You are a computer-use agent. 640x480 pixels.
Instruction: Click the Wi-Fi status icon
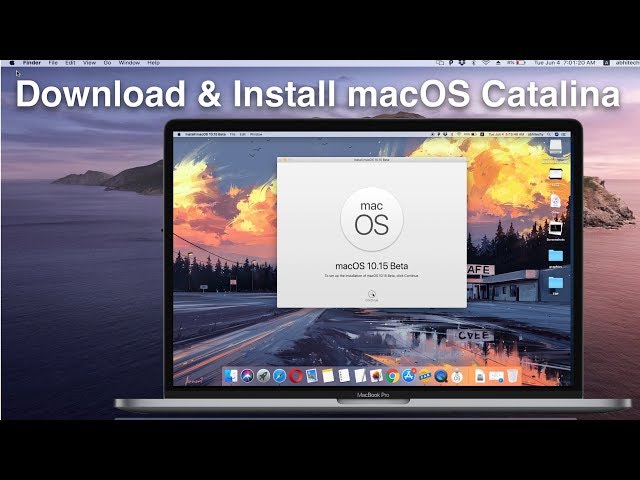(x=486, y=63)
